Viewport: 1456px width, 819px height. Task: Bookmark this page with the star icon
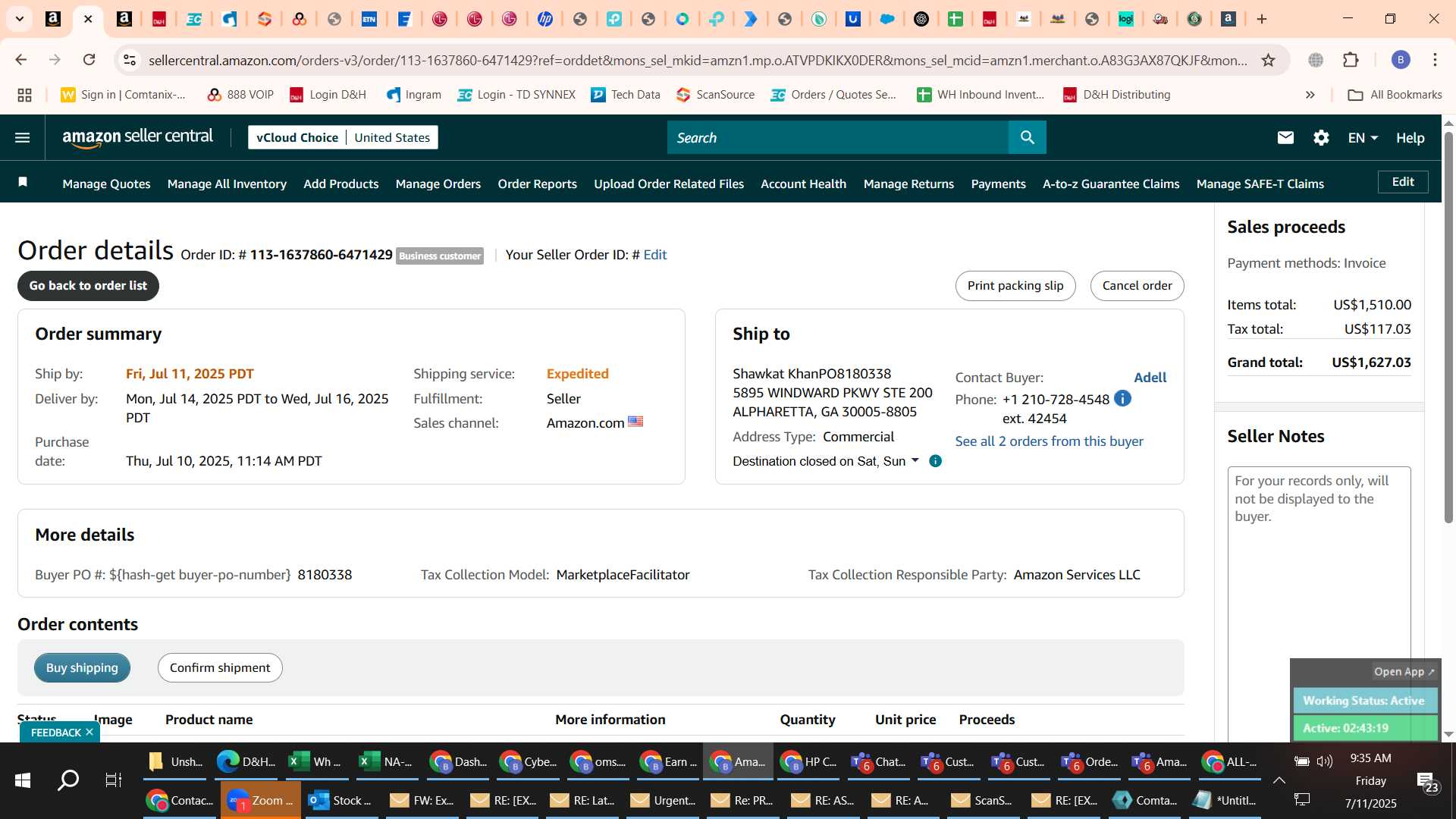tap(1268, 60)
